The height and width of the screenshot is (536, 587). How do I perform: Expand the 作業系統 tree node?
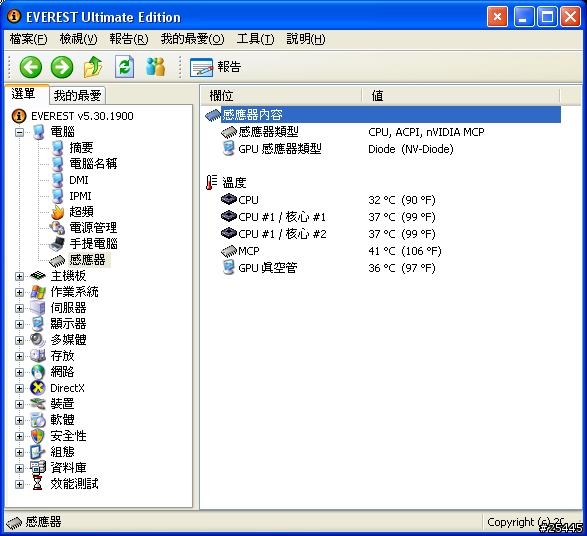[19, 292]
